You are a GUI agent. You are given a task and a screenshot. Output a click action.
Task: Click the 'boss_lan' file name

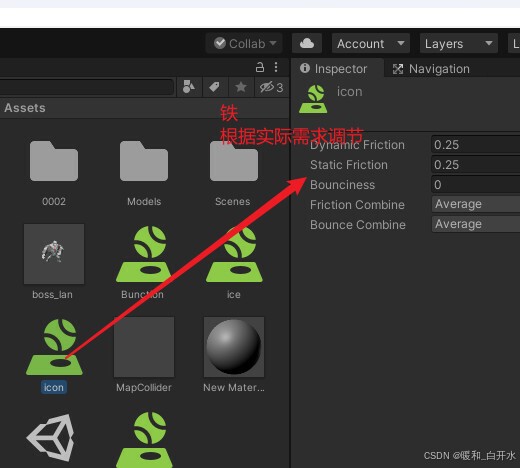(x=52, y=295)
